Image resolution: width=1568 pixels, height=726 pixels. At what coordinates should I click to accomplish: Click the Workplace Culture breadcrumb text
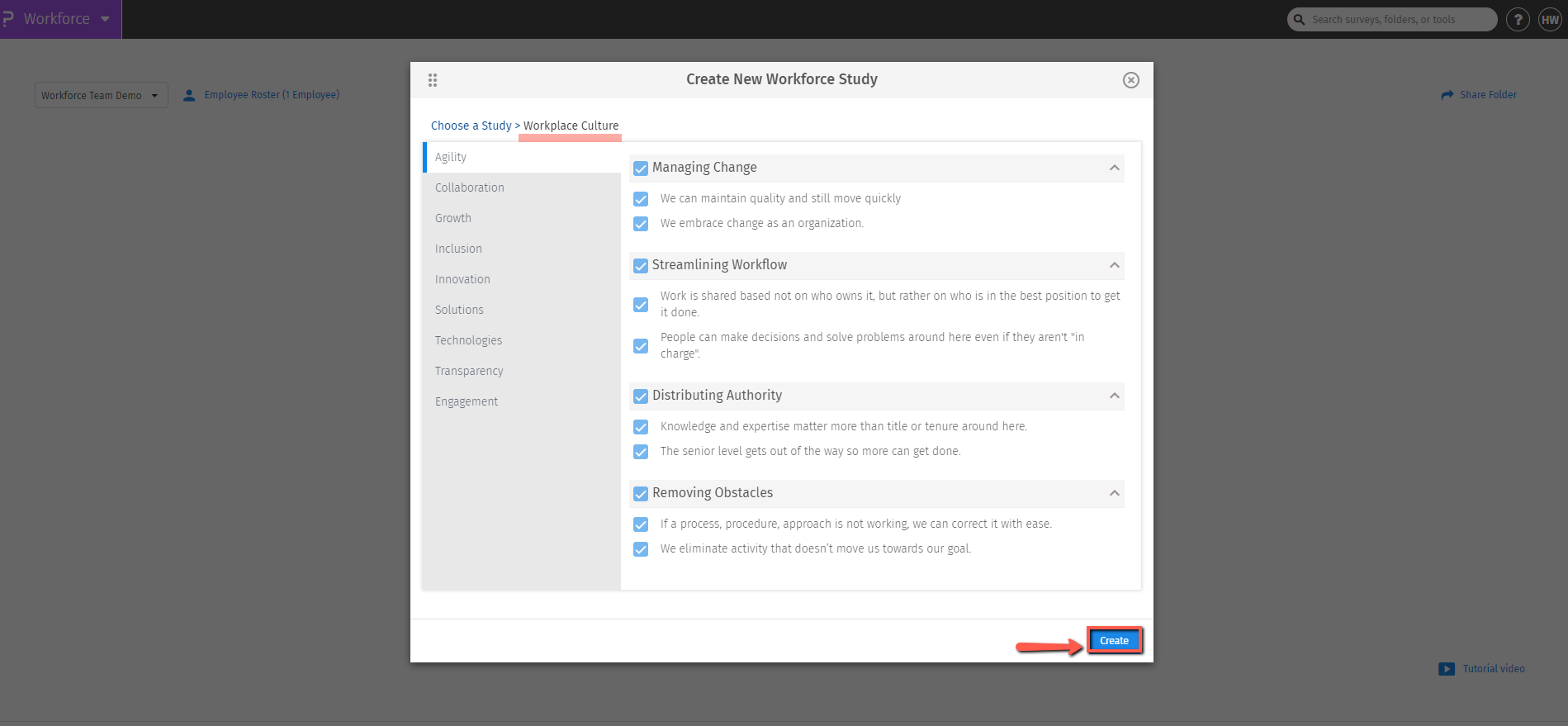[571, 126]
